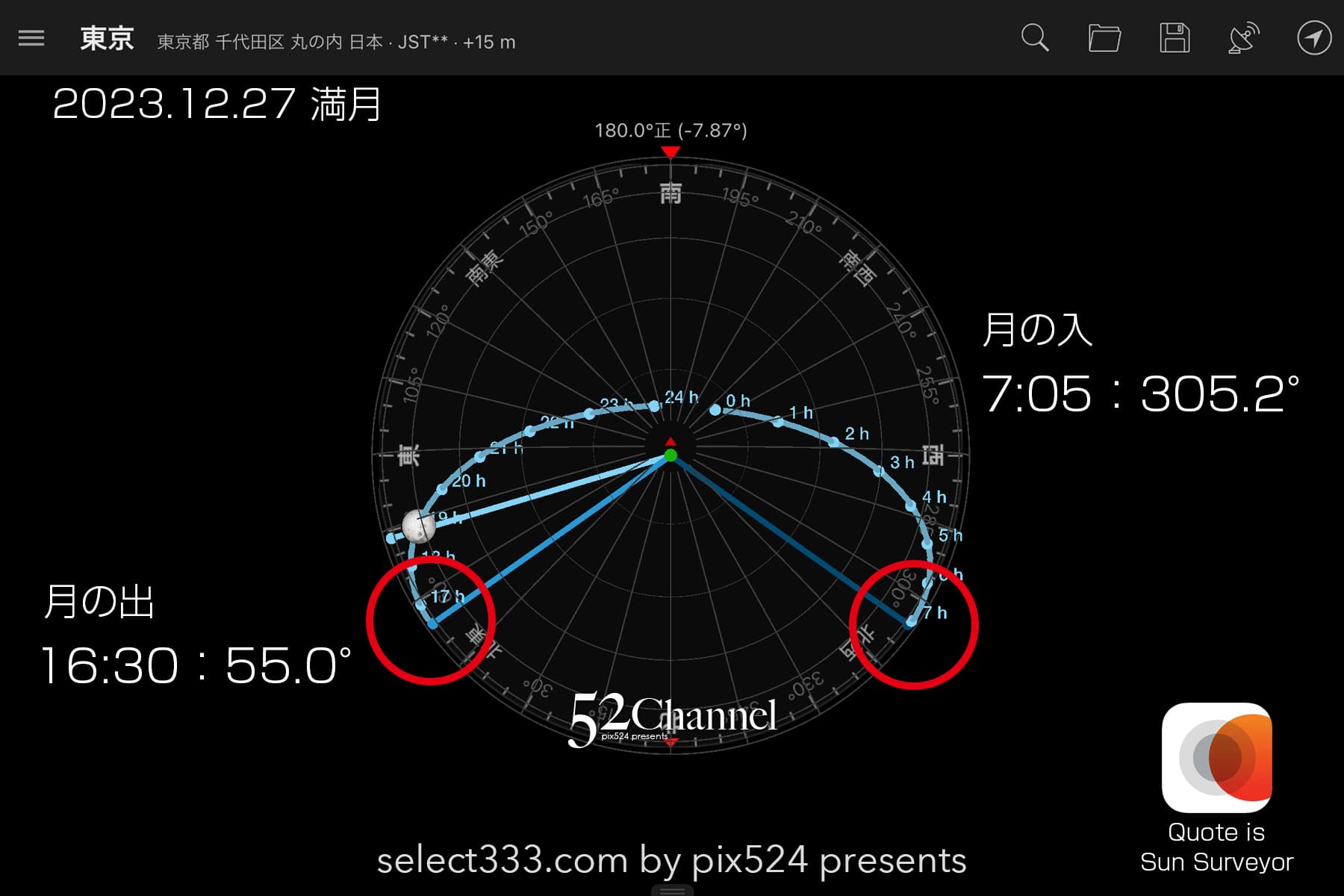Screen dimensions: 1344x896
Task: Select the 1 h moon path point
Action: pos(779,422)
